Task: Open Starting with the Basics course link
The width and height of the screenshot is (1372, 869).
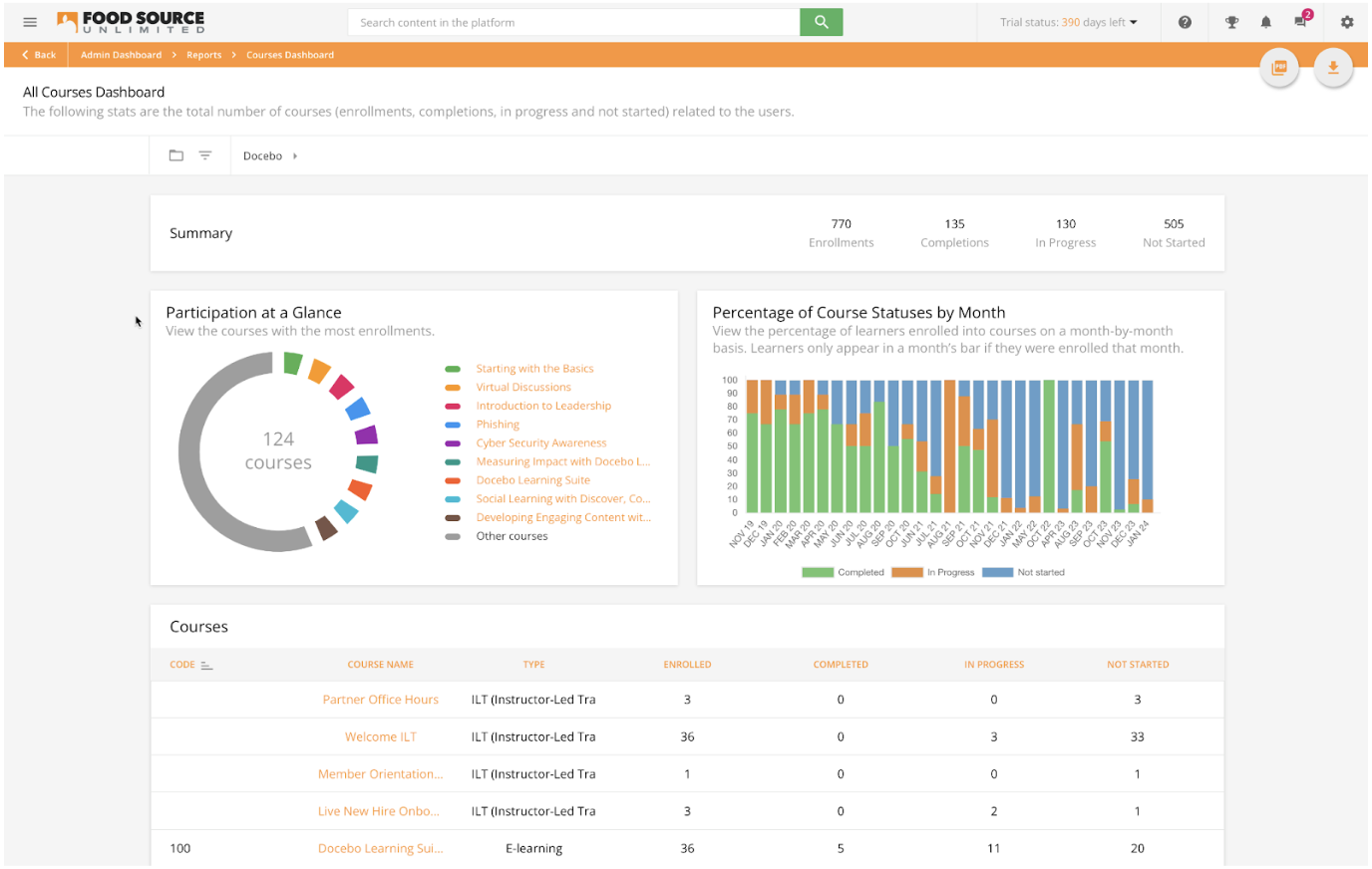Action: (534, 369)
